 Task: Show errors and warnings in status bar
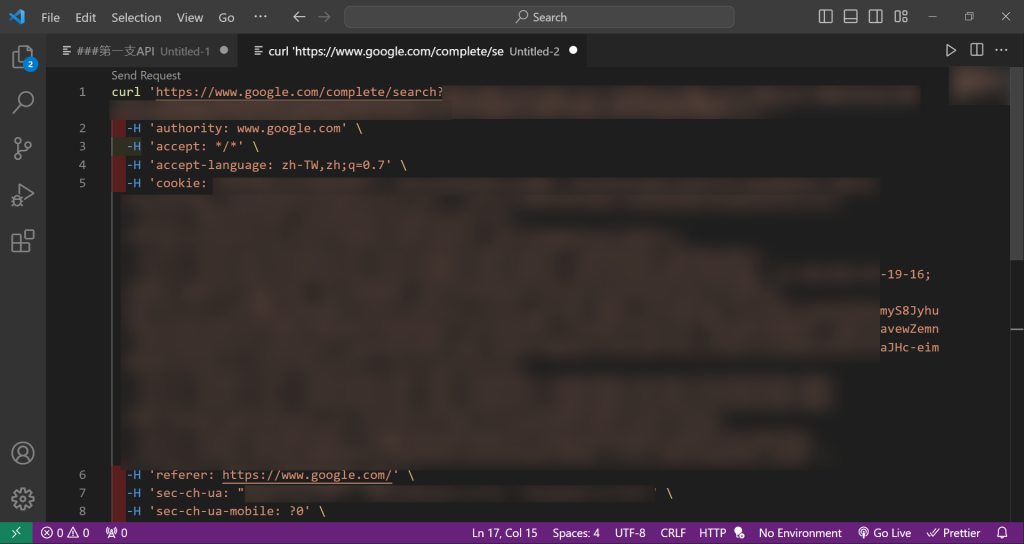point(65,533)
